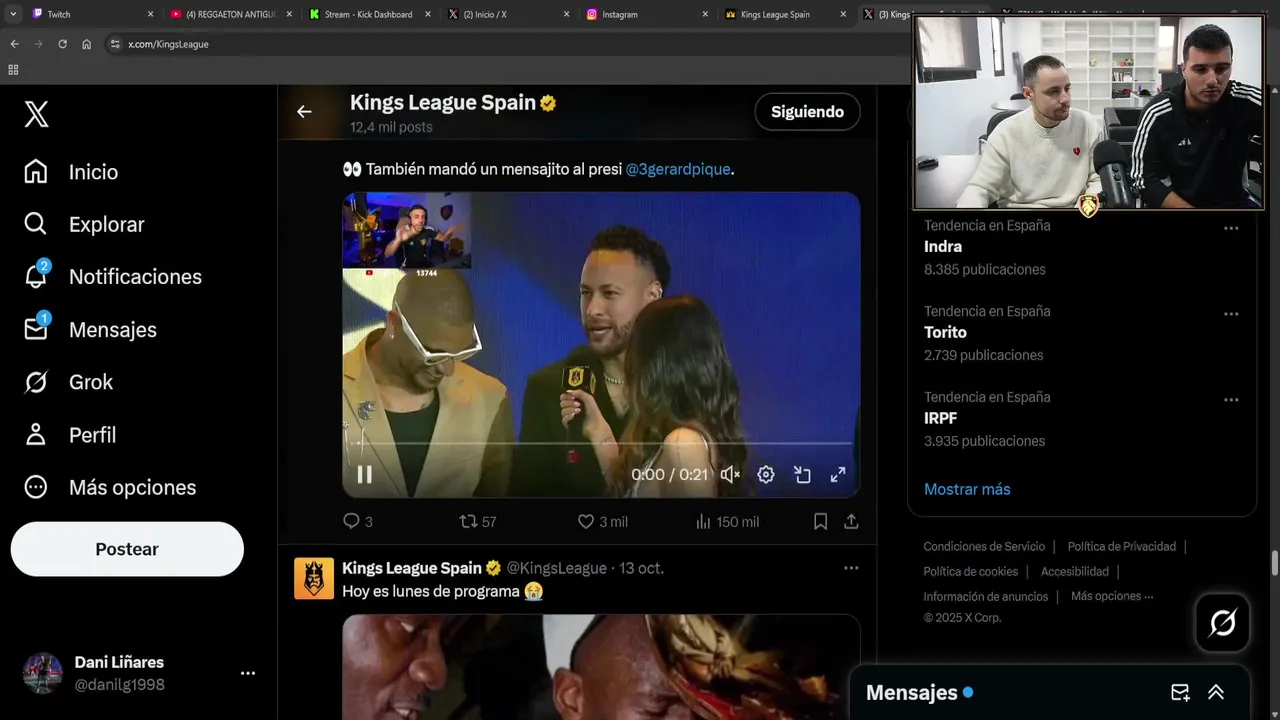
Task: Open Política de Privacidad link
Action: [1122, 547]
